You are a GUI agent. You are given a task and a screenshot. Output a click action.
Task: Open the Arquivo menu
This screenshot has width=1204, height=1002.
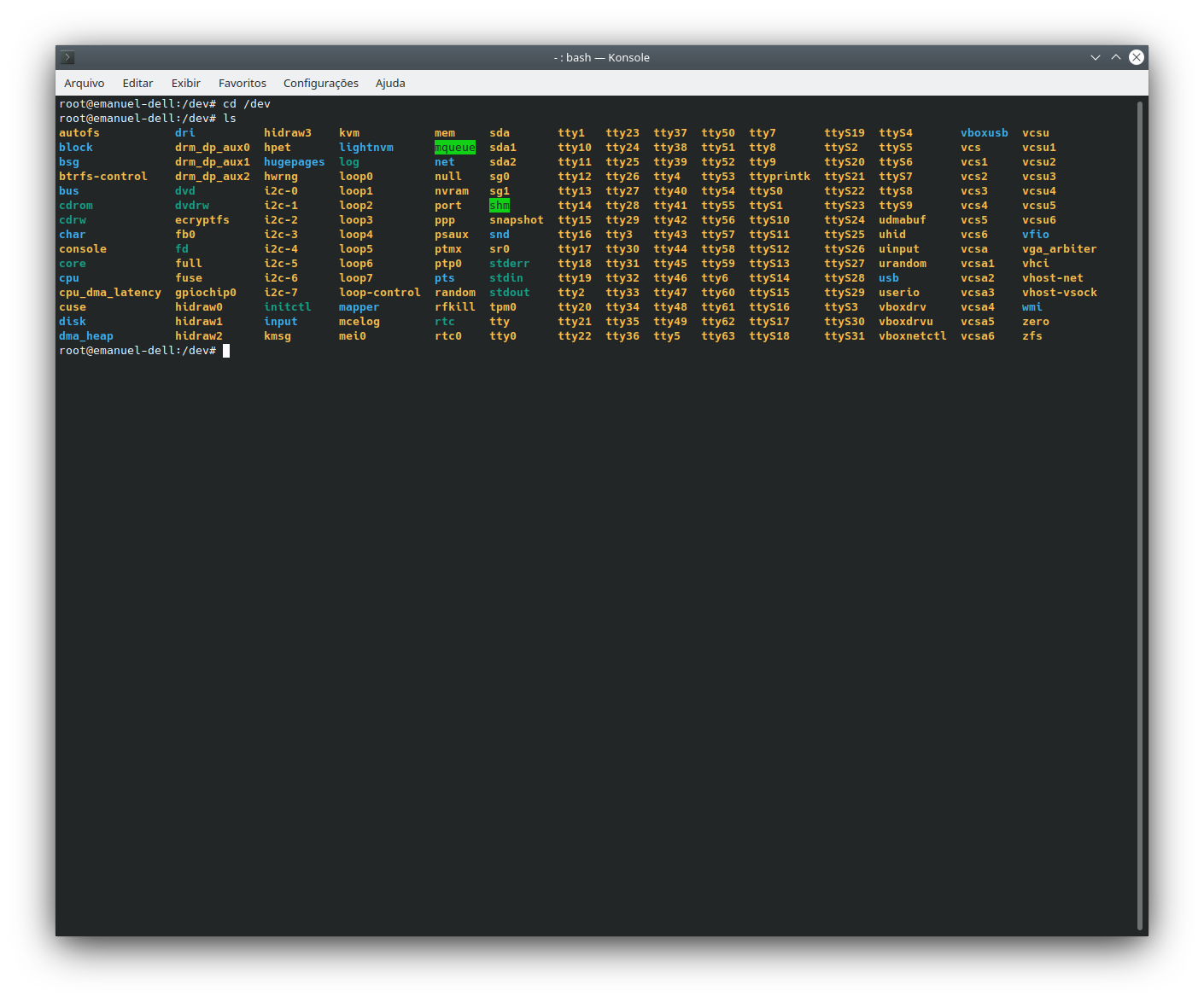[x=85, y=84]
